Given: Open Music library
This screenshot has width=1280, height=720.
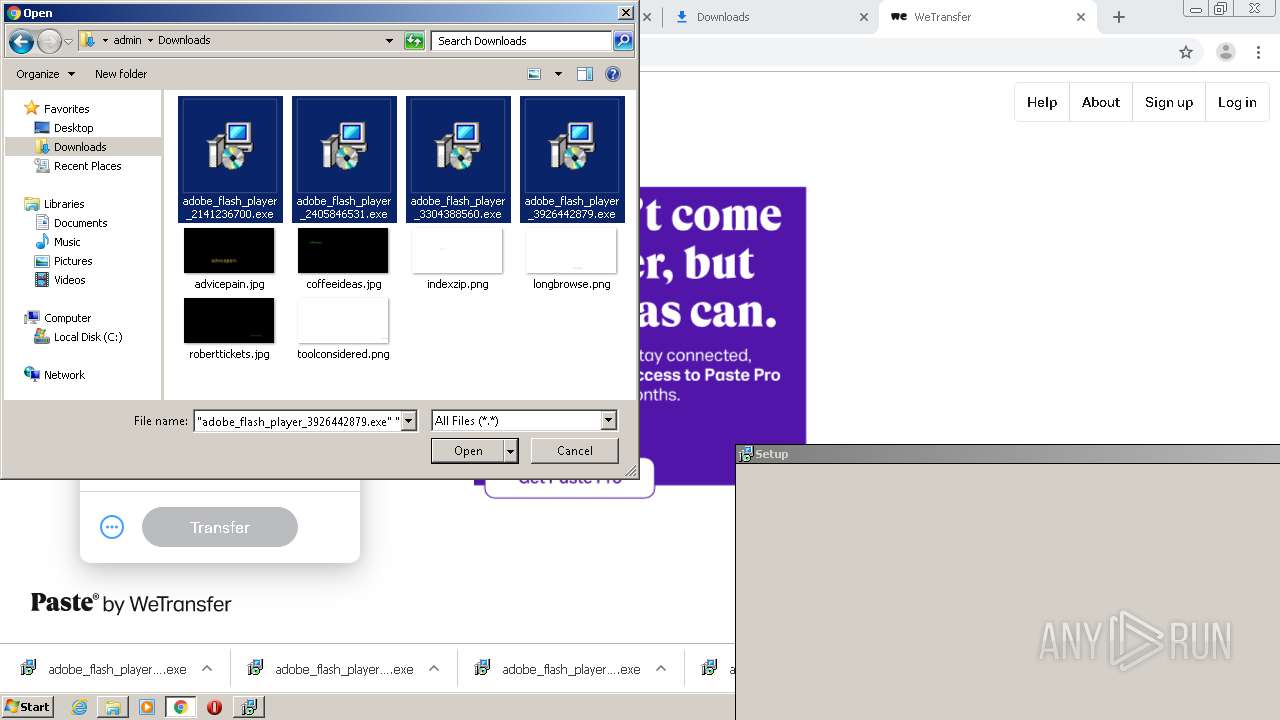Looking at the screenshot, I should click(x=67, y=242).
